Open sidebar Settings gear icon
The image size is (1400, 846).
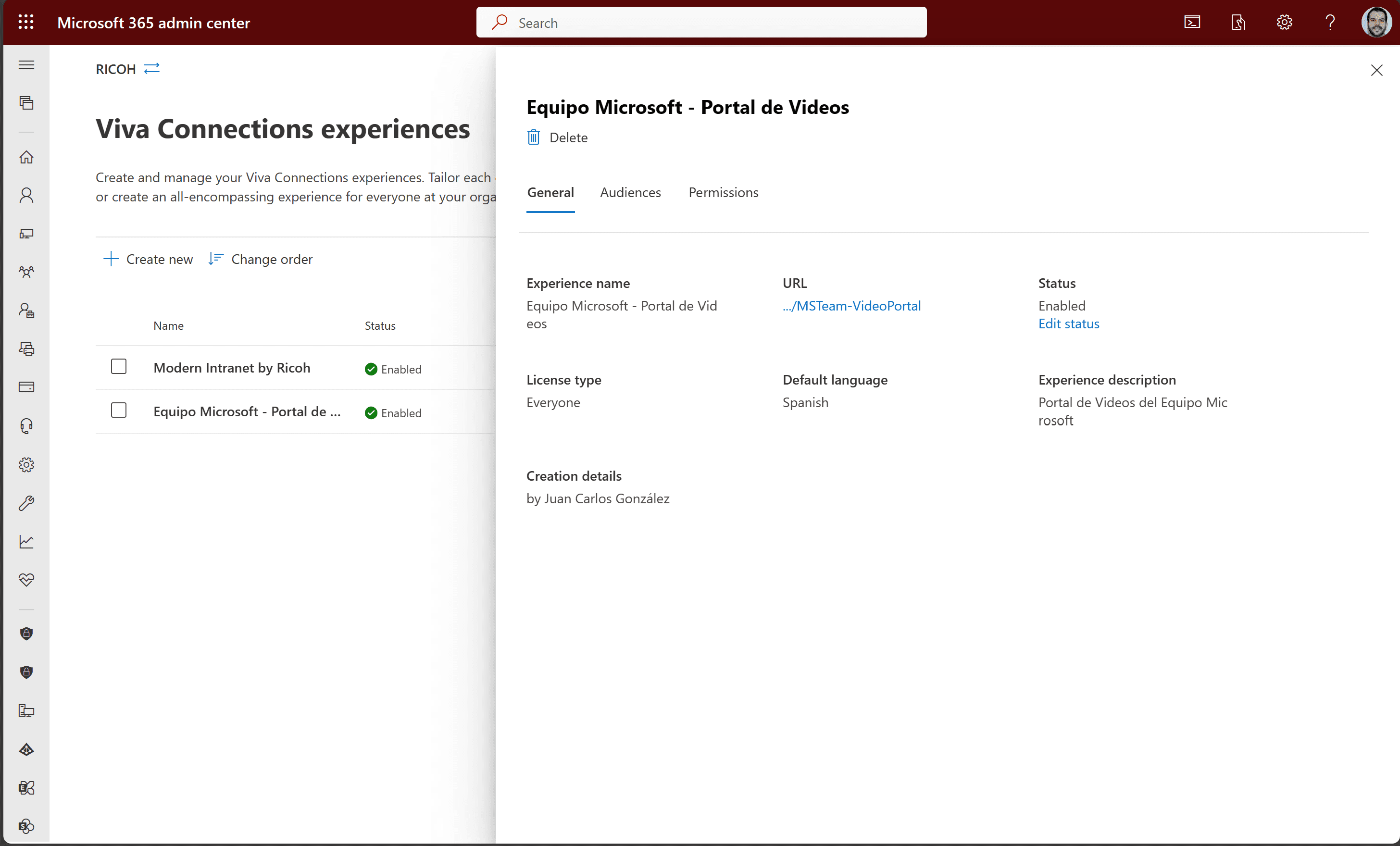(26, 464)
